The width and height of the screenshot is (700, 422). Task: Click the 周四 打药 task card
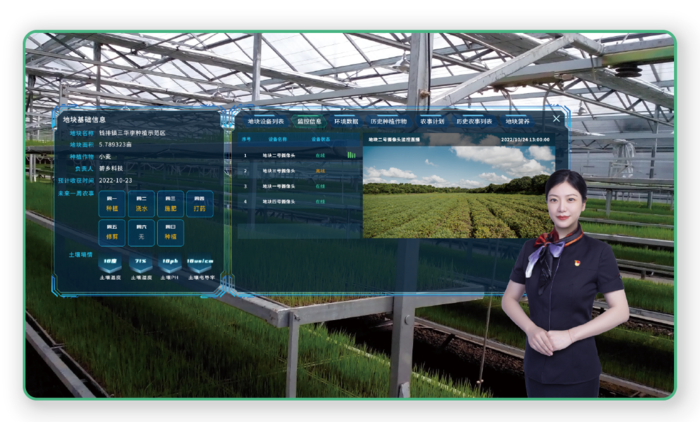[x=200, y=204]
